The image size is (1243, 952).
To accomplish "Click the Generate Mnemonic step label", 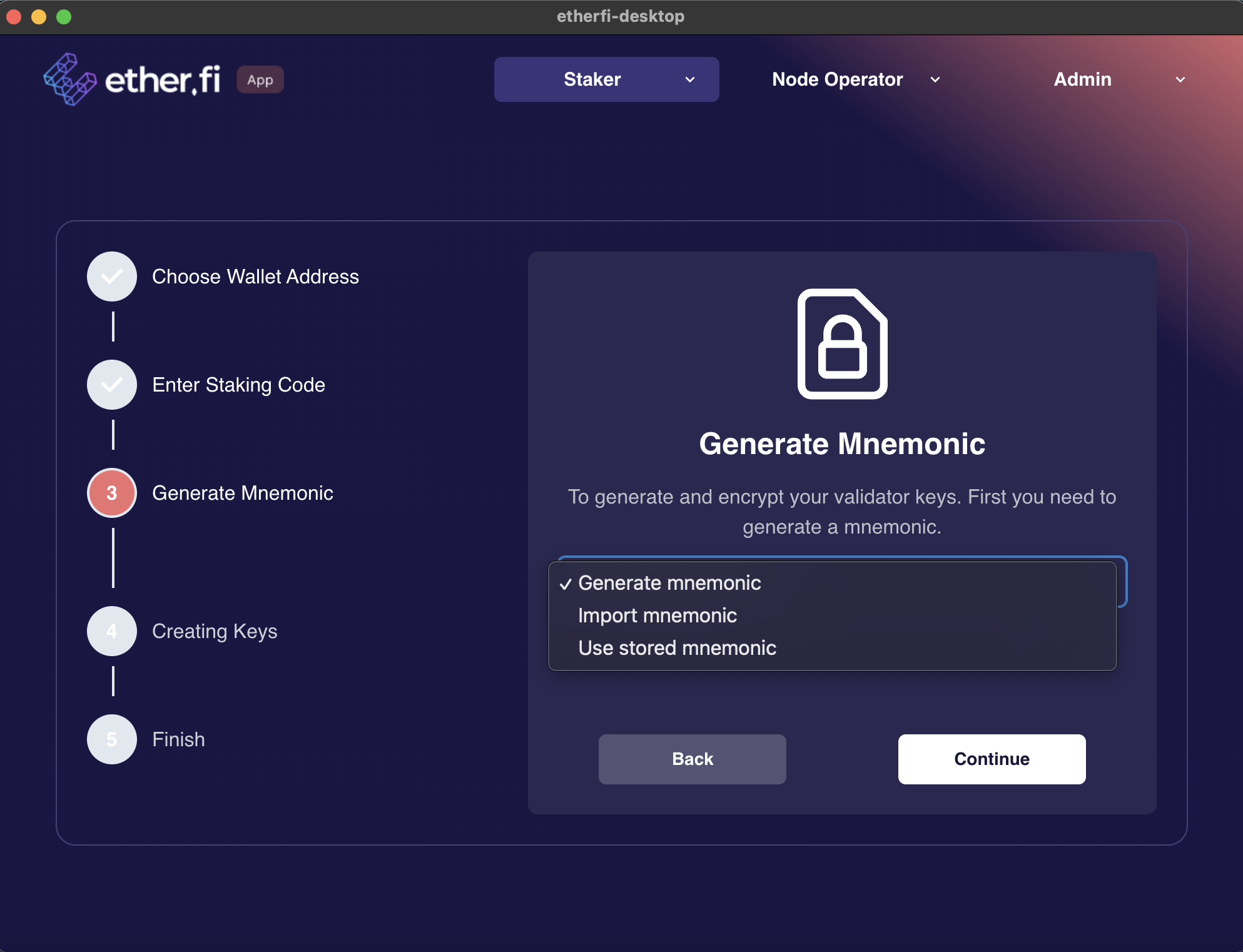I will tap(243, 493).
